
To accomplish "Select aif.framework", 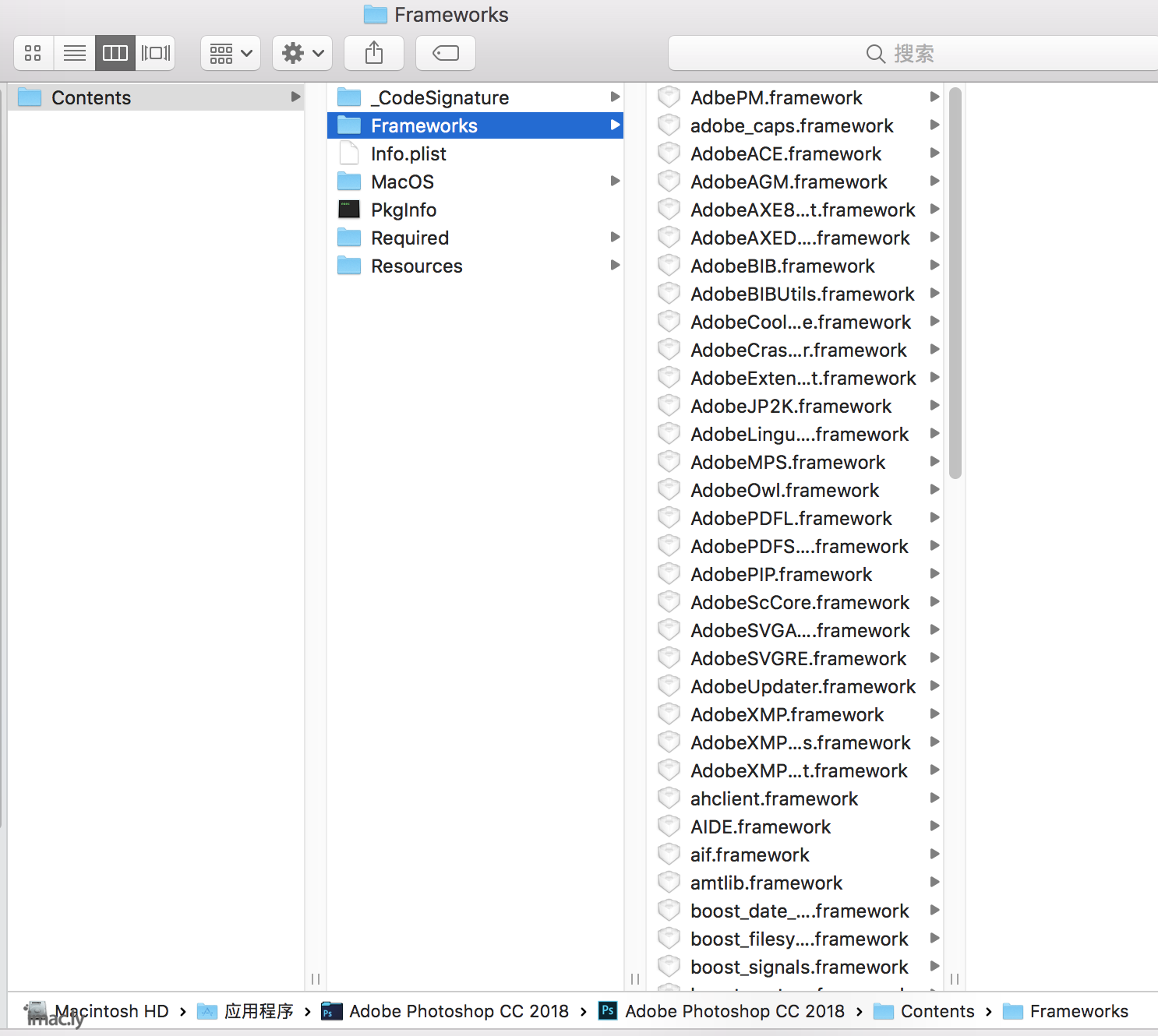I will [795, 855].
